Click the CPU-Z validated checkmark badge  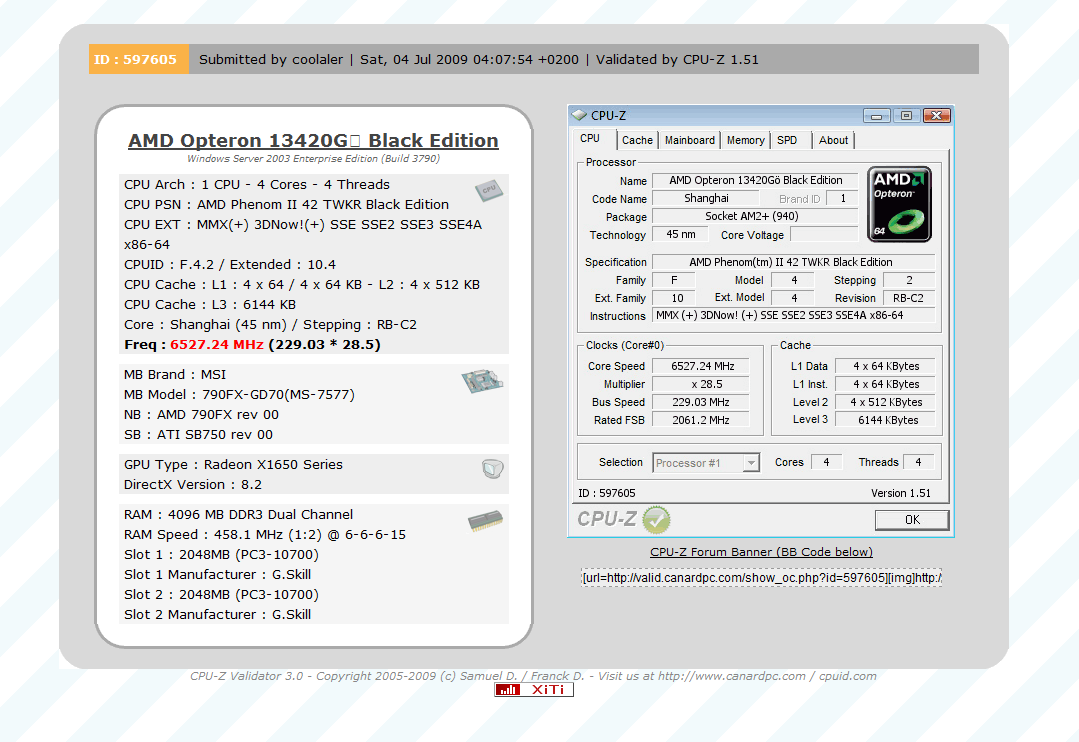pos(656,520)
